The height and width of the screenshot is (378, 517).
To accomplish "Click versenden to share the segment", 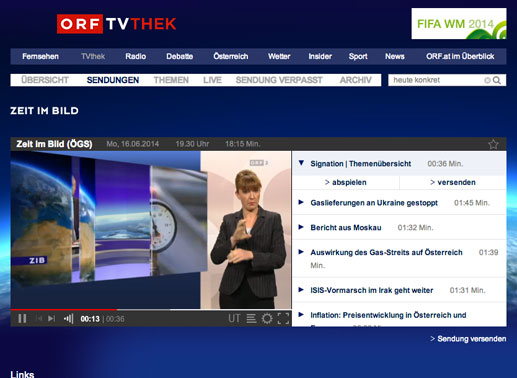I will (453, 182).
